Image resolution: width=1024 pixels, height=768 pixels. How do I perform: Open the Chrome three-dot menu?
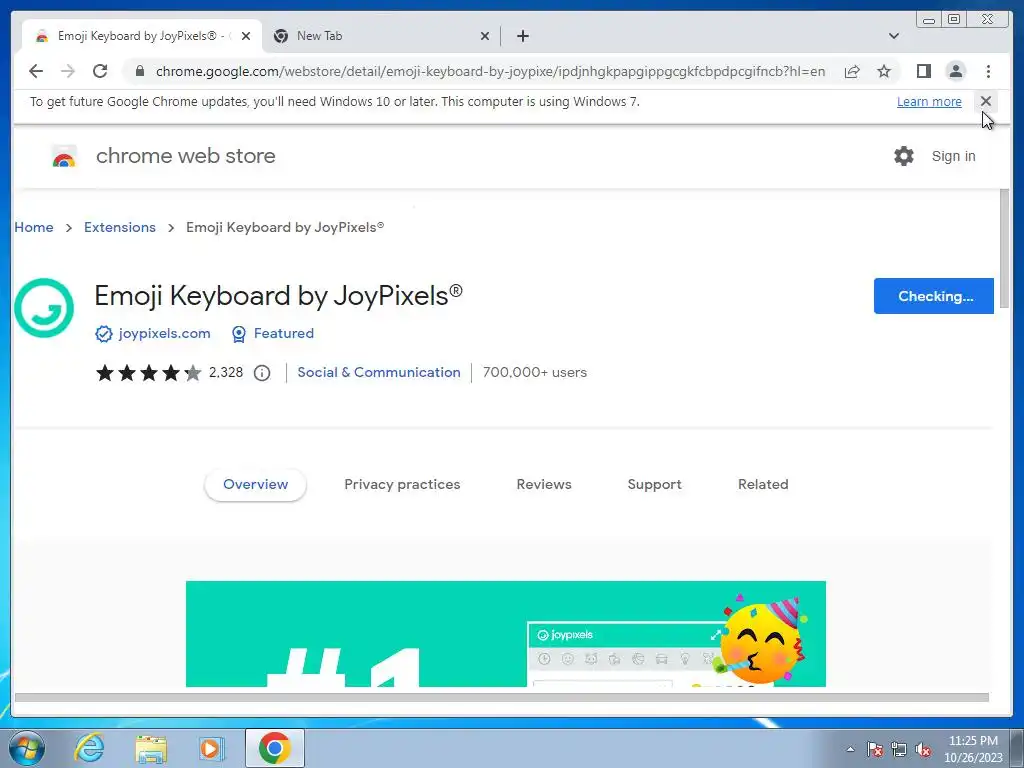(x=988, y=71)
